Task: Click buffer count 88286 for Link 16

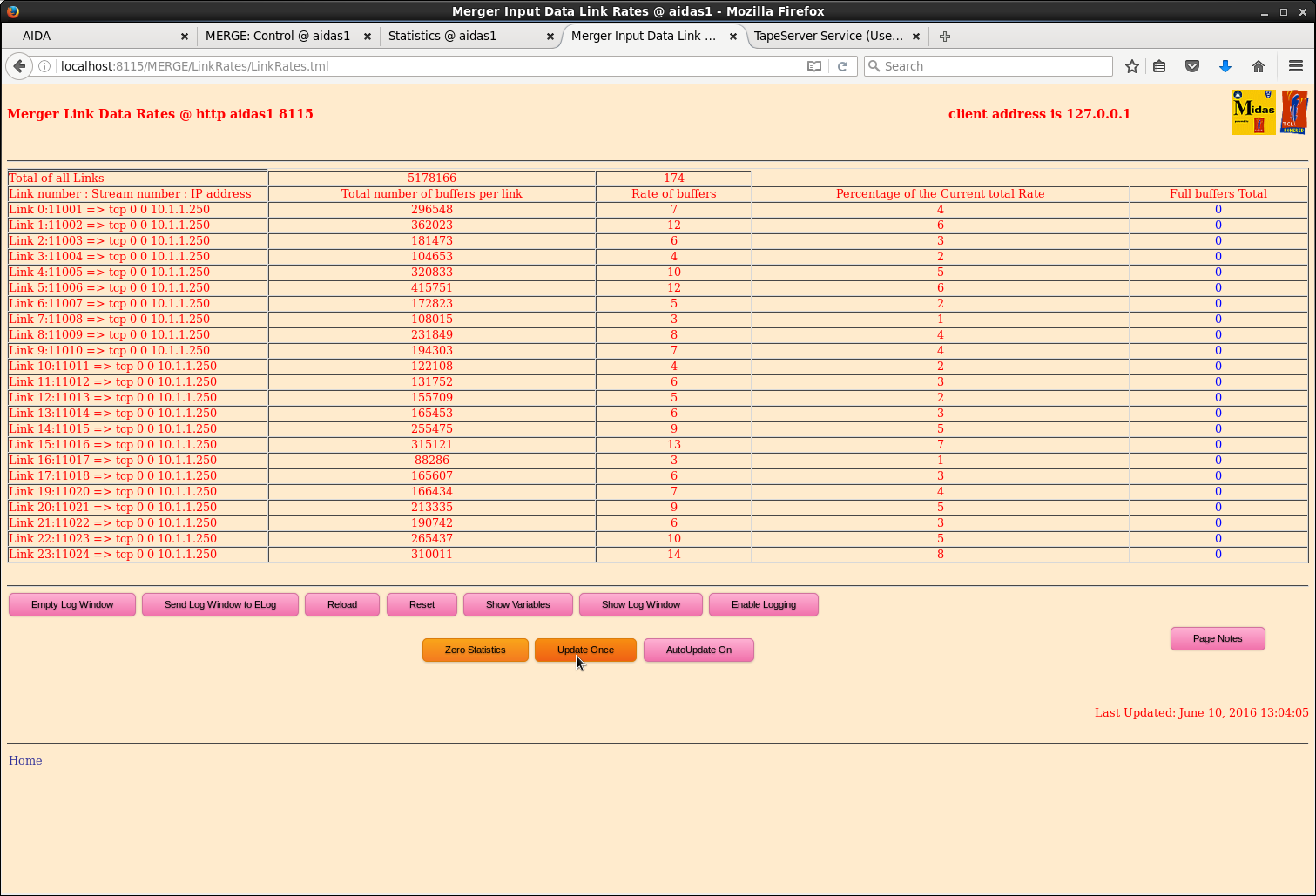Action: pyautogui.click(x=432, y=460)
